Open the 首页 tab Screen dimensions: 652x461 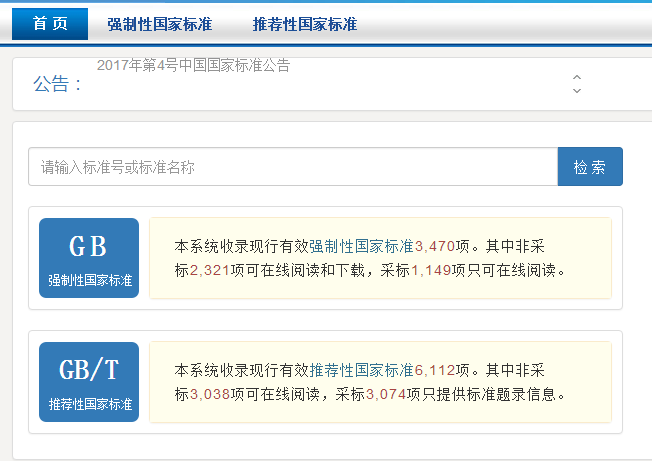click(x=50, y=24)
